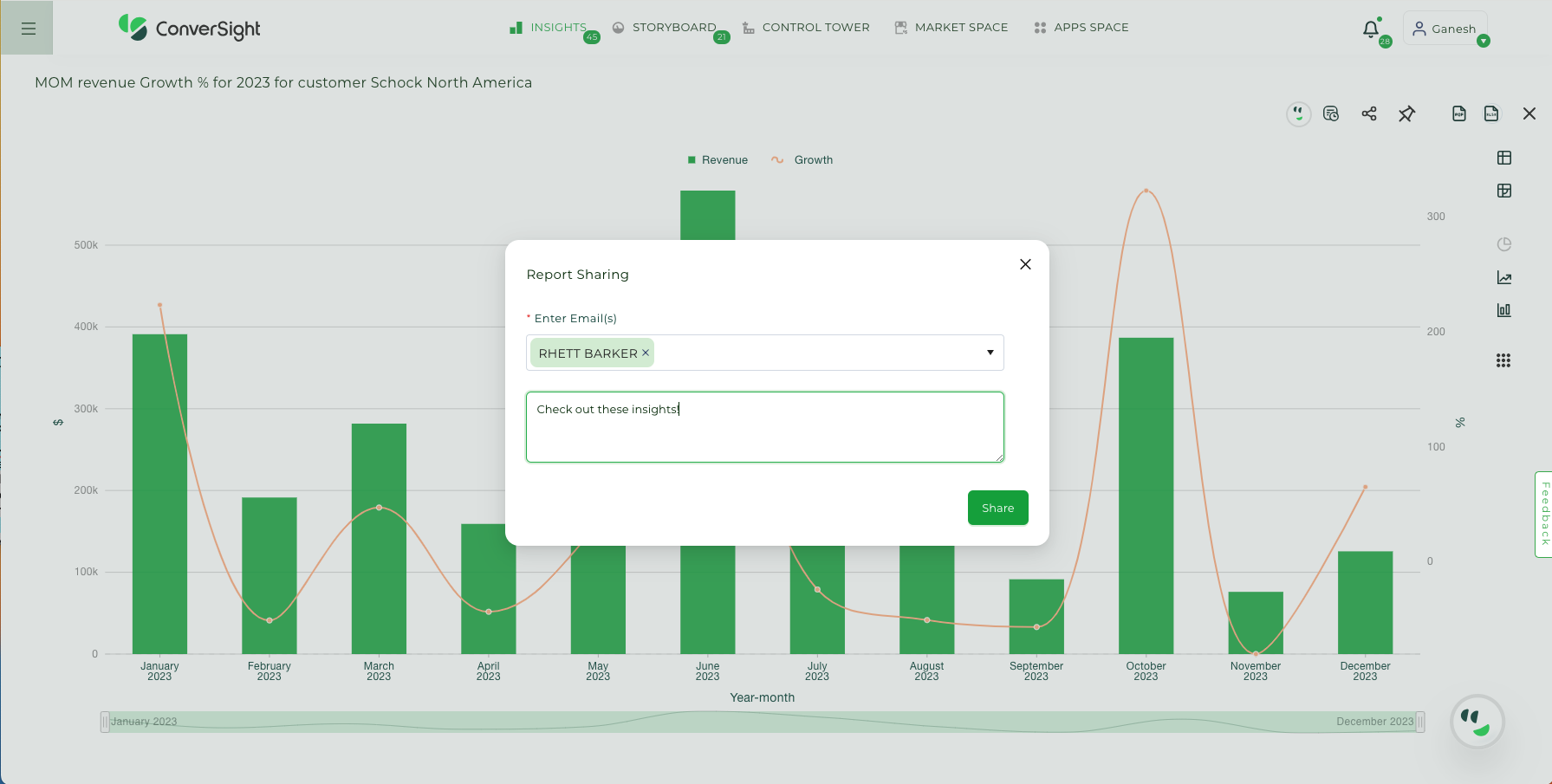Open the nine-dot more charts grid

[x=1504, y=360]
